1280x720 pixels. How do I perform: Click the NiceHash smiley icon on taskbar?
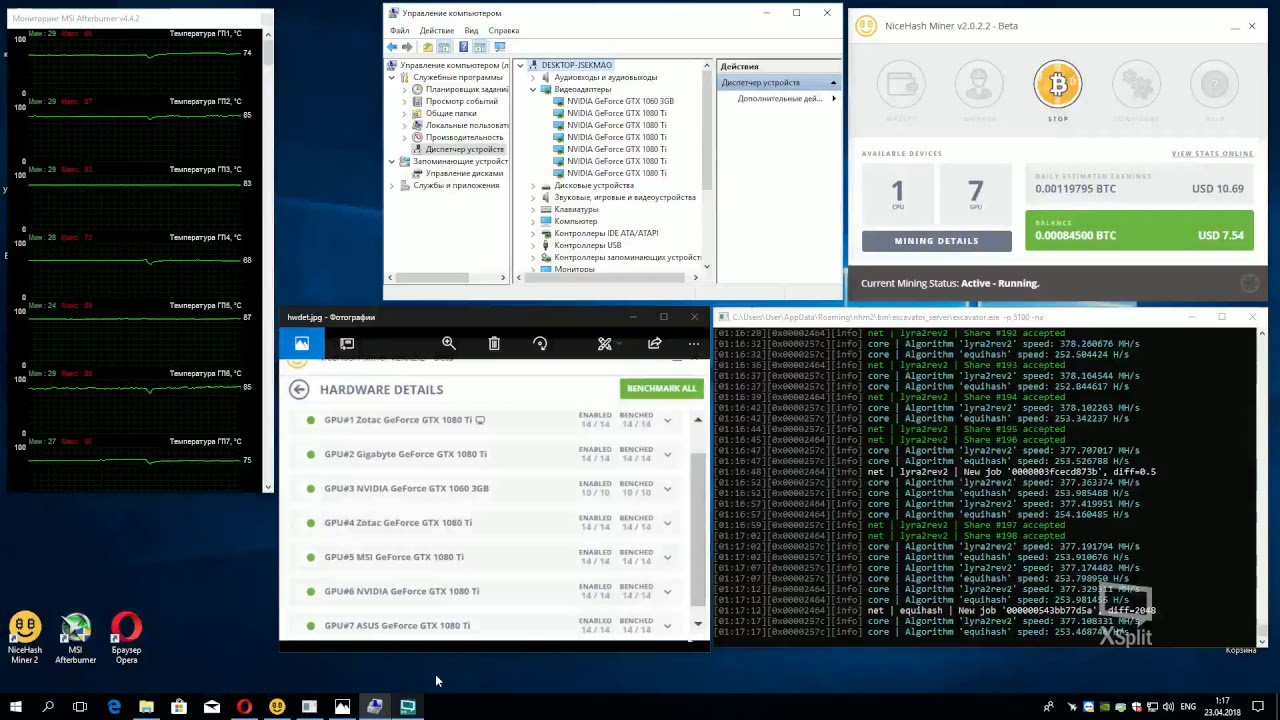pyautogui.click(x=276, y=706)
